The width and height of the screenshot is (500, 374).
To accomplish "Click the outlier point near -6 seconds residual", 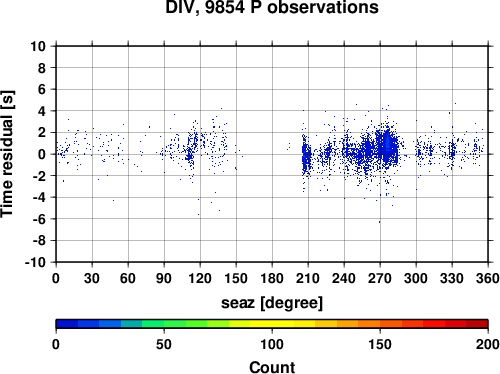I will click(x=379, y=222).
